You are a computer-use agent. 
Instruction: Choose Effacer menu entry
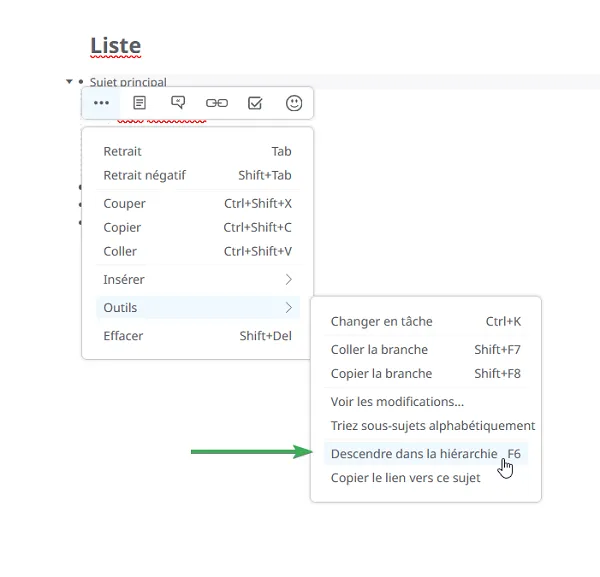click(197, 336)
